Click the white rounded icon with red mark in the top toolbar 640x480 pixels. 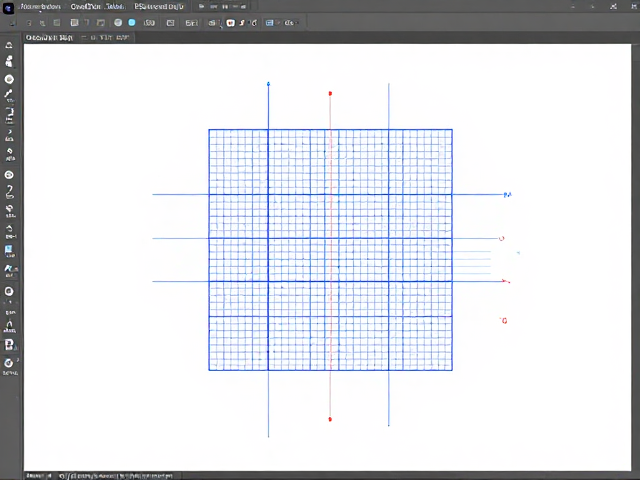click(231, 23)
